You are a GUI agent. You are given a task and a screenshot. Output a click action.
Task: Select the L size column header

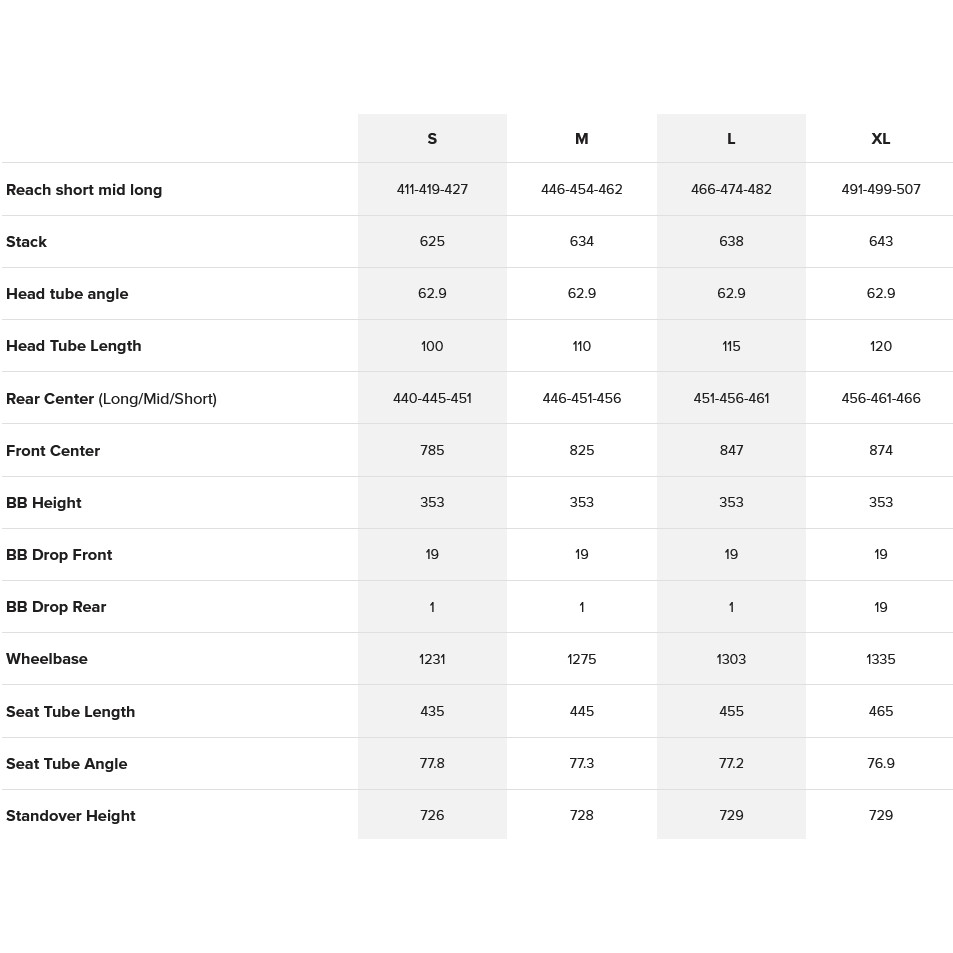click(731, 139)
